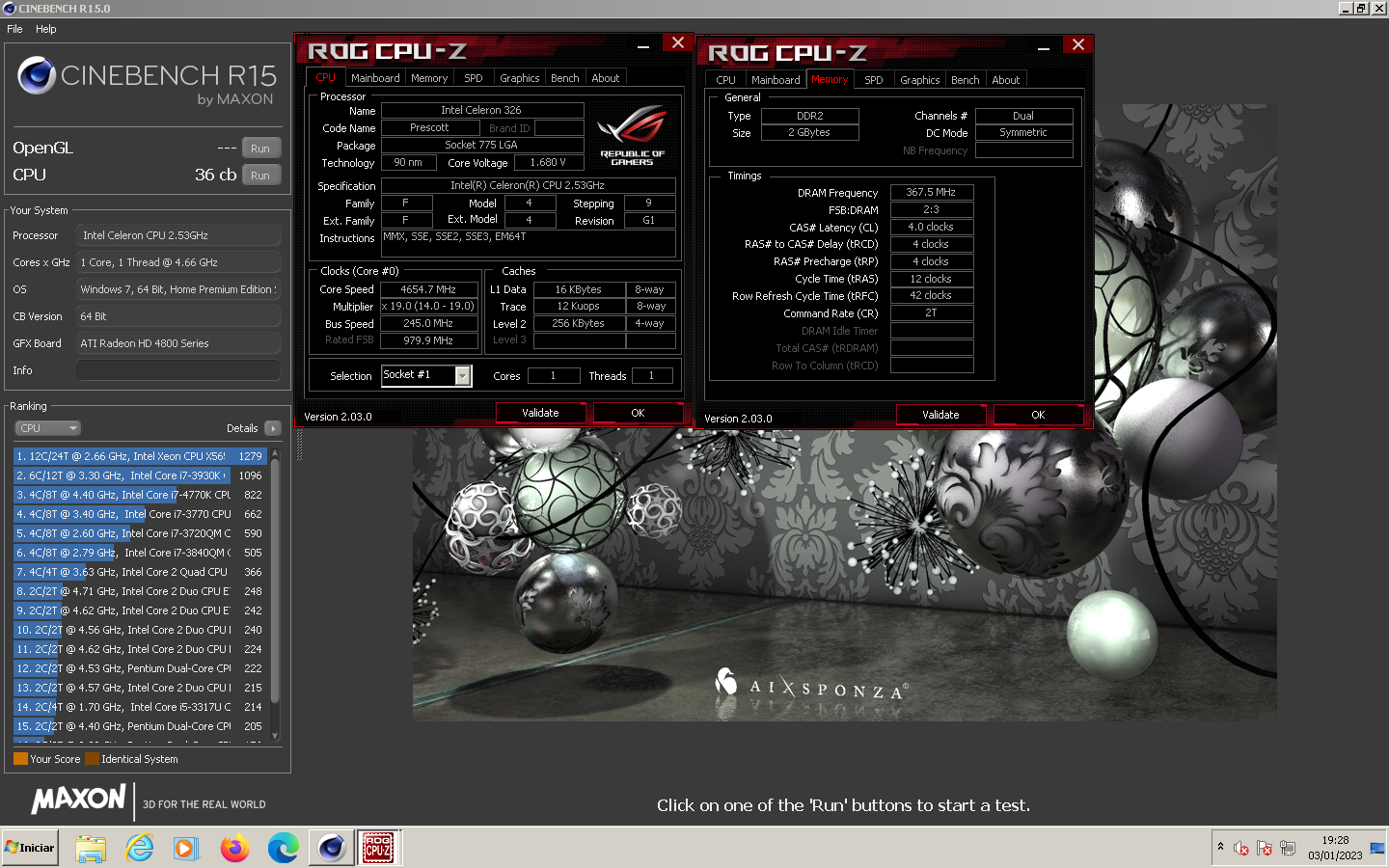Select Graphics tab in left CPU-Z window
This screenshot has width=1389, height=868.
520,78
